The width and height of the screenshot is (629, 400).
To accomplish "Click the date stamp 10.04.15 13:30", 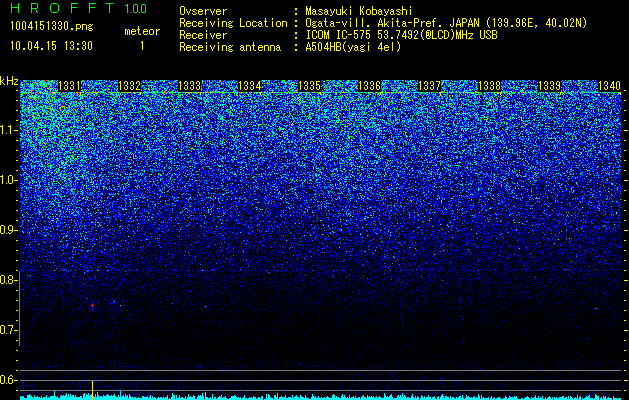I will [x=51, y=46].
